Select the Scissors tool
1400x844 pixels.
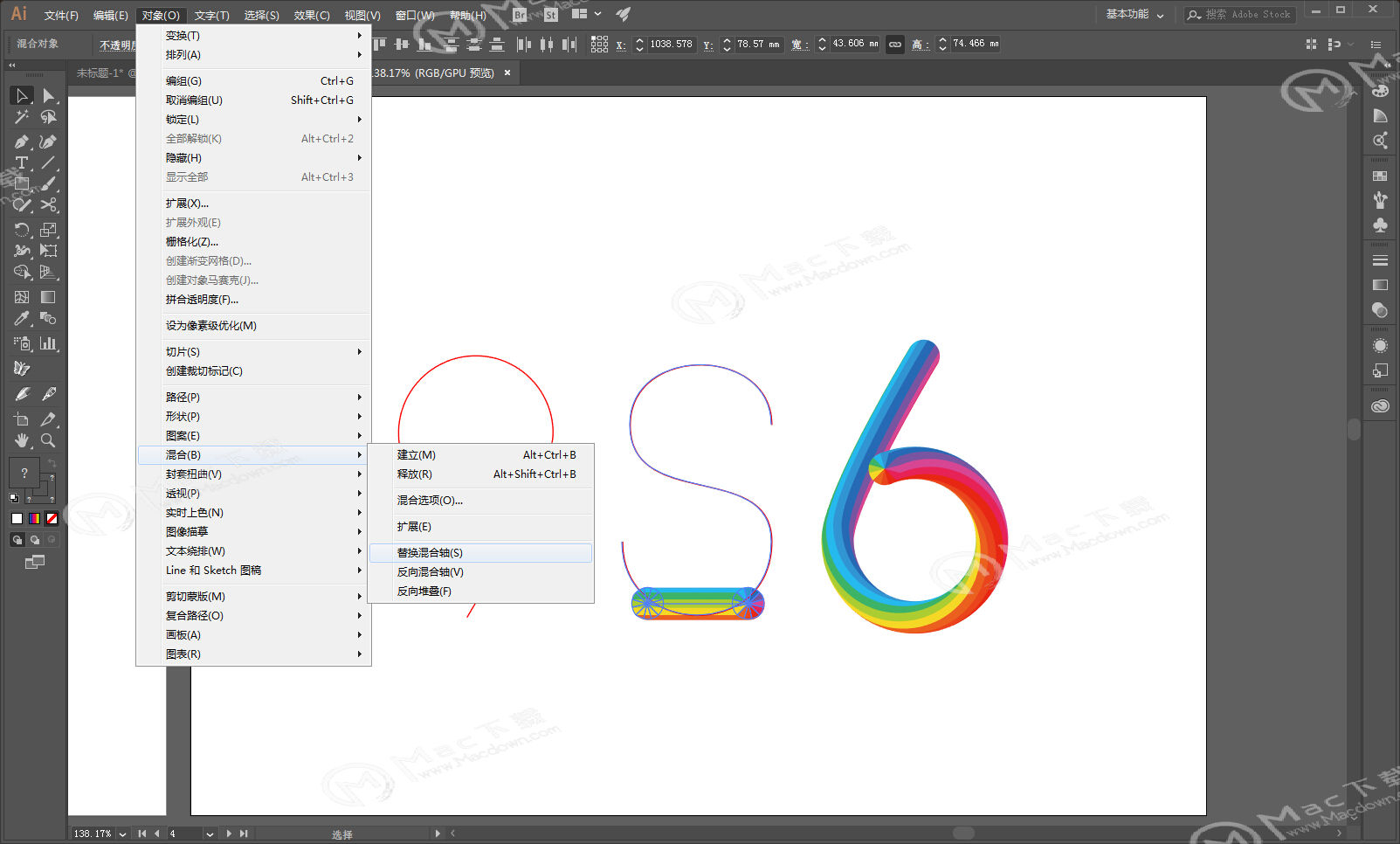point(49,205)
